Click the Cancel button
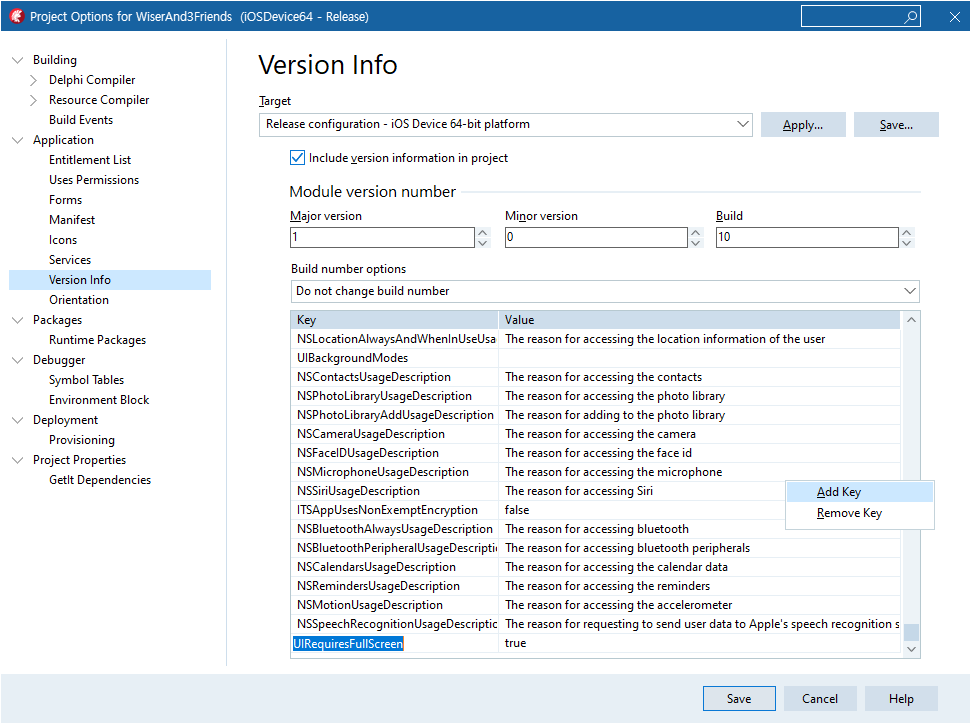 [820, 699]
